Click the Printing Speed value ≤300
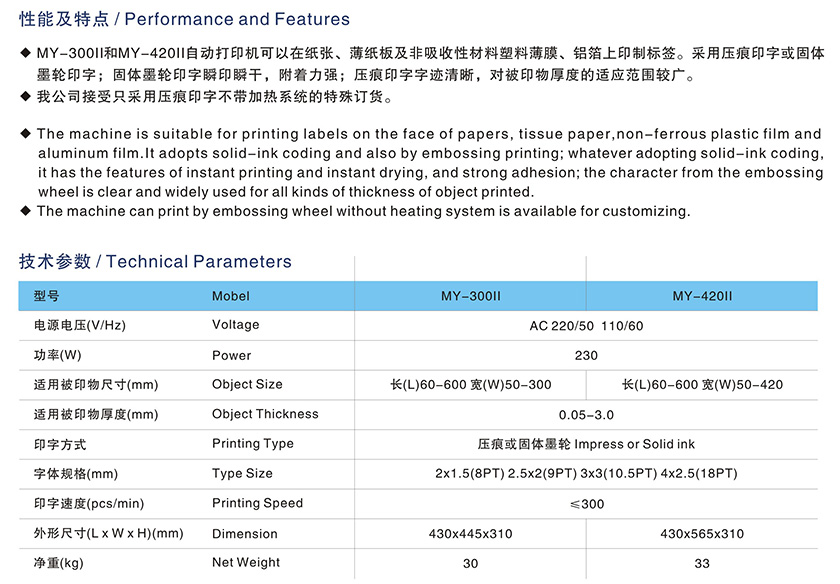 point(586,504)
